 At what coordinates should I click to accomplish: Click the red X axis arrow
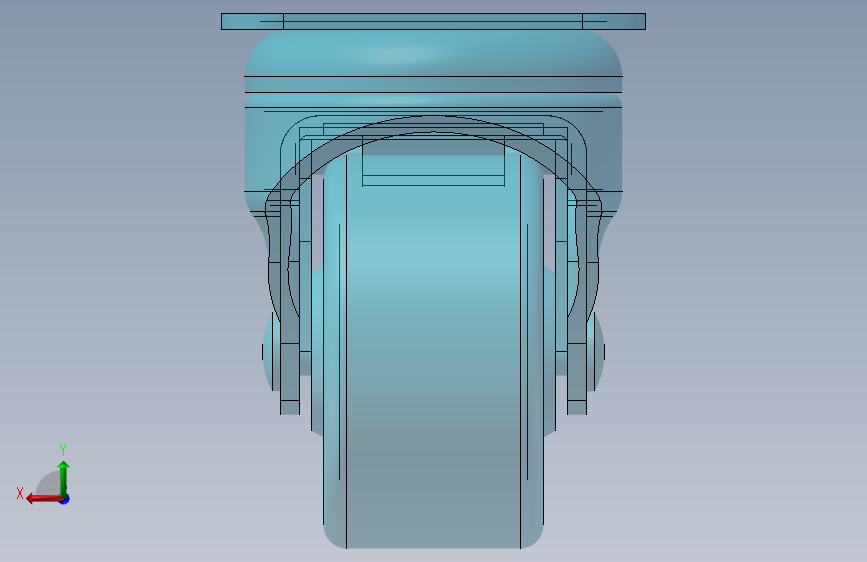point(44,499)
